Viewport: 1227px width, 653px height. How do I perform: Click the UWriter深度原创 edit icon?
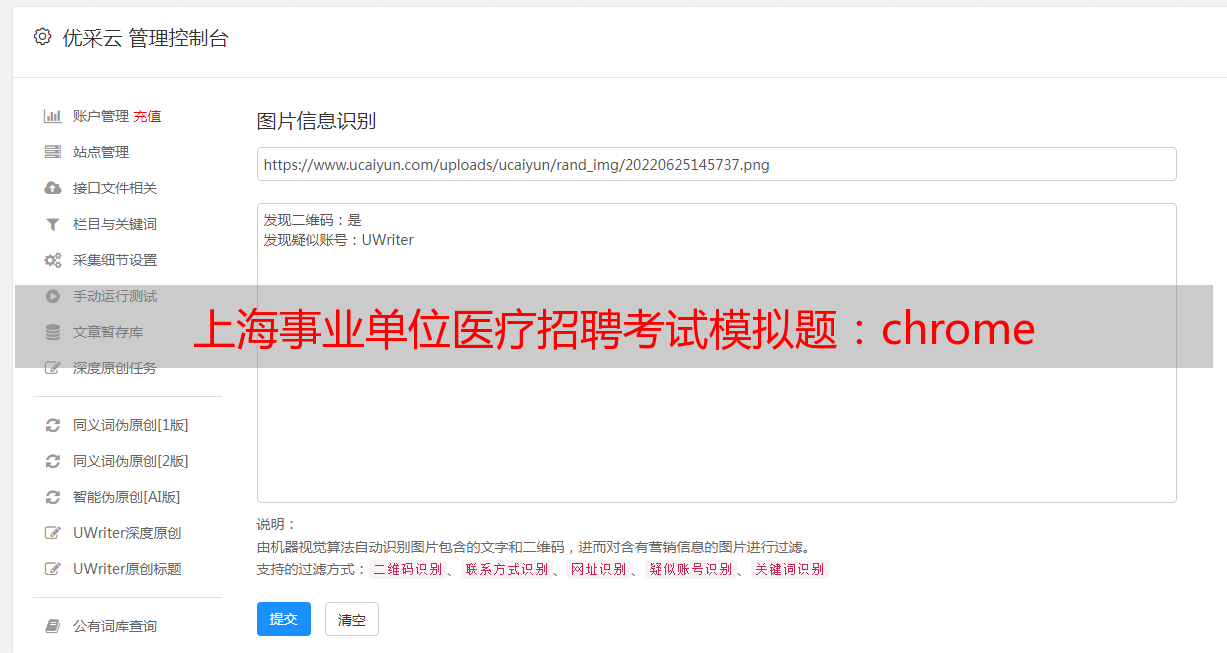53,533
